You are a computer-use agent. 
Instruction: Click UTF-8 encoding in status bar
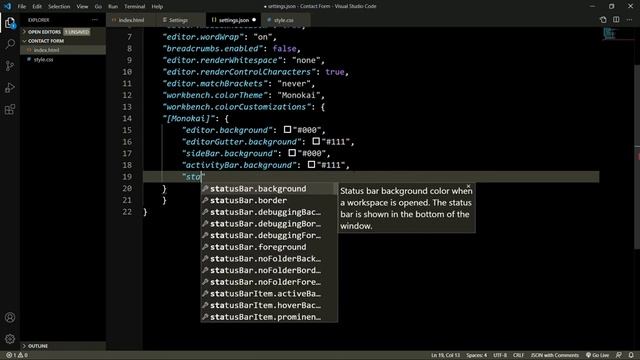500,355
